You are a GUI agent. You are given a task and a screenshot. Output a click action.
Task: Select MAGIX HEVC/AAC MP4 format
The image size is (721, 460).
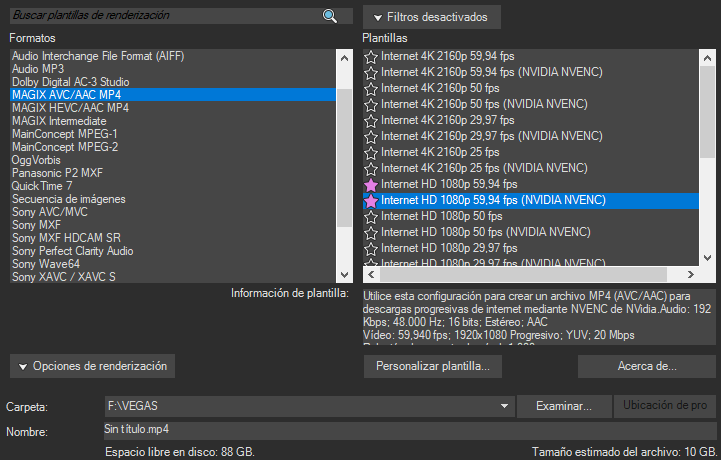tap(173, 108)
